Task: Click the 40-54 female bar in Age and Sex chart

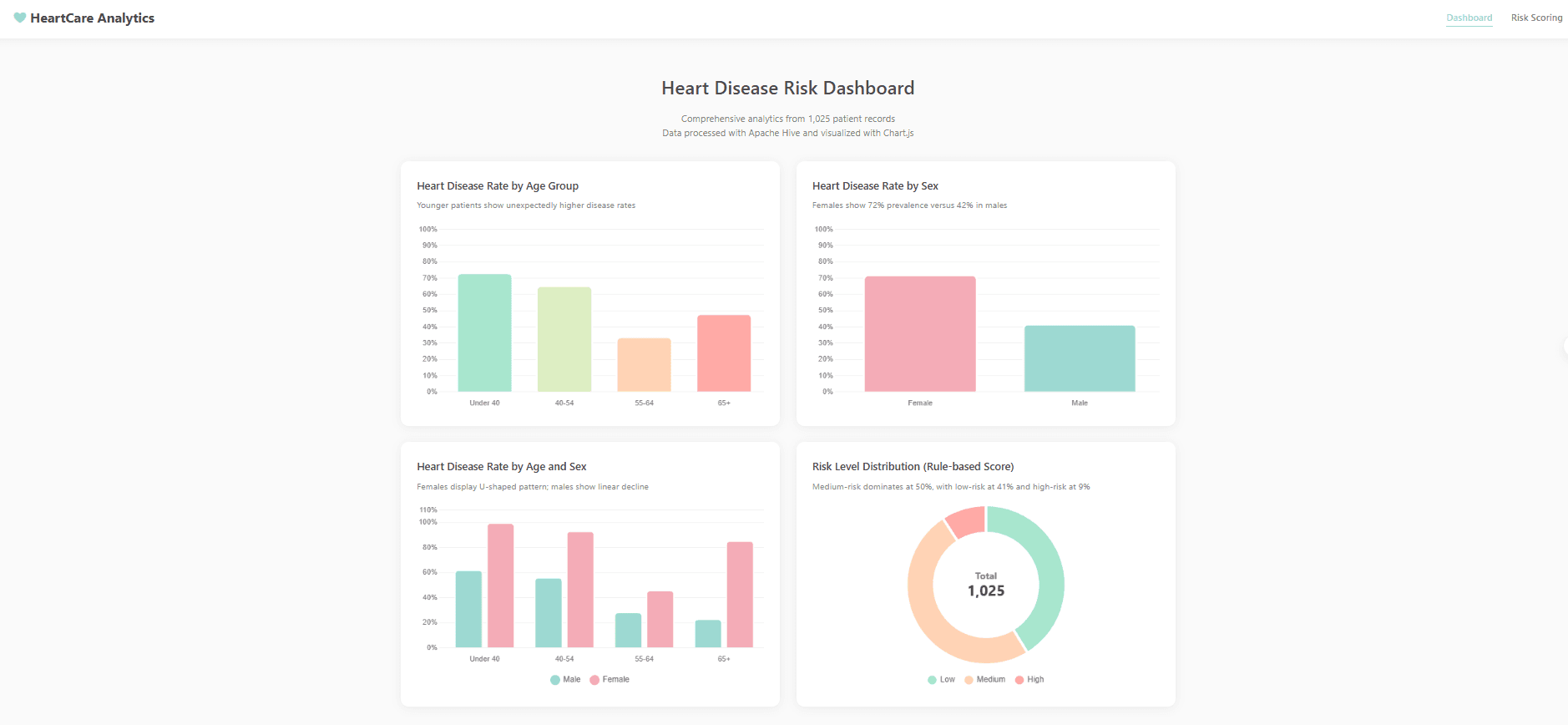Action: pos(580,590)
